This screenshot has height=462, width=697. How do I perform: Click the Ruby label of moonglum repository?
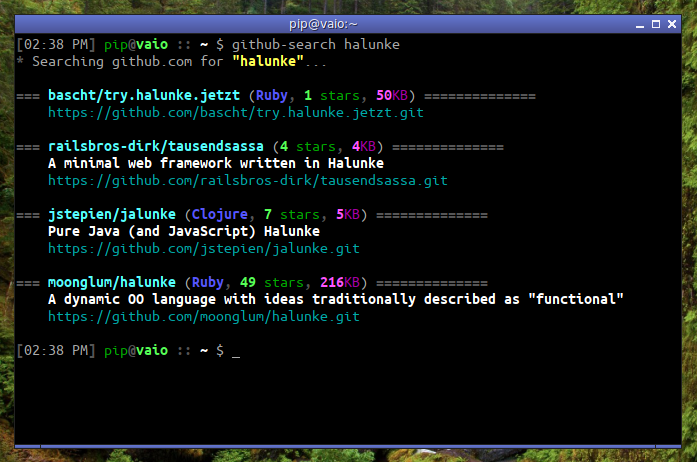tap(208, 282)
